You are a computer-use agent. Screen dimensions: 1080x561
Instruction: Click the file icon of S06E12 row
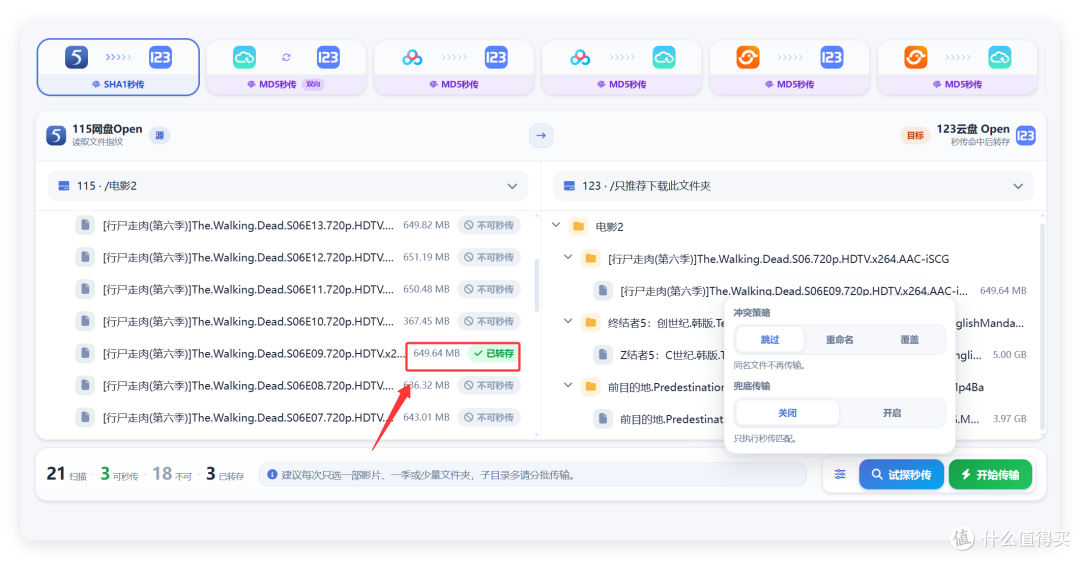(x=85, y=257)
